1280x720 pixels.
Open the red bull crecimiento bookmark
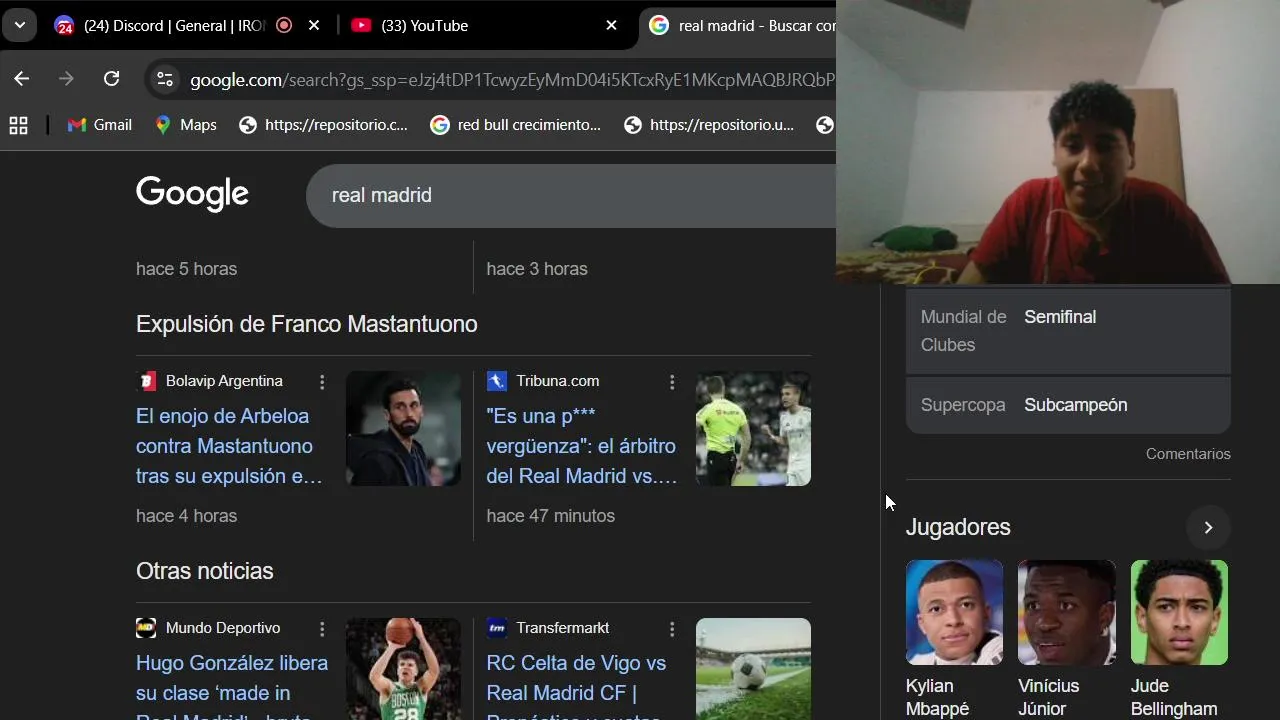coord(516,125)
